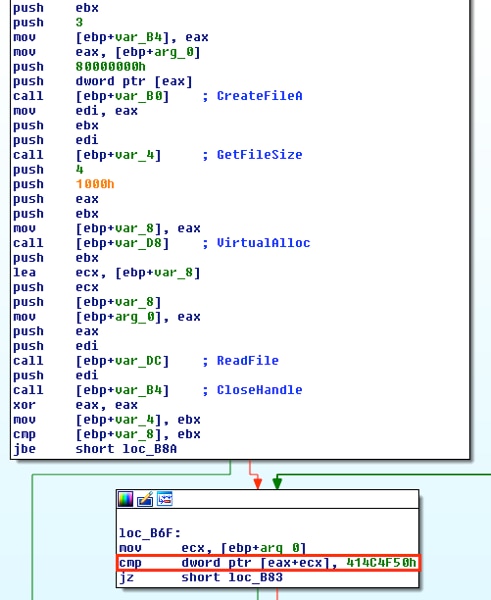Click the green branch arrow head

tap(277, 483)
